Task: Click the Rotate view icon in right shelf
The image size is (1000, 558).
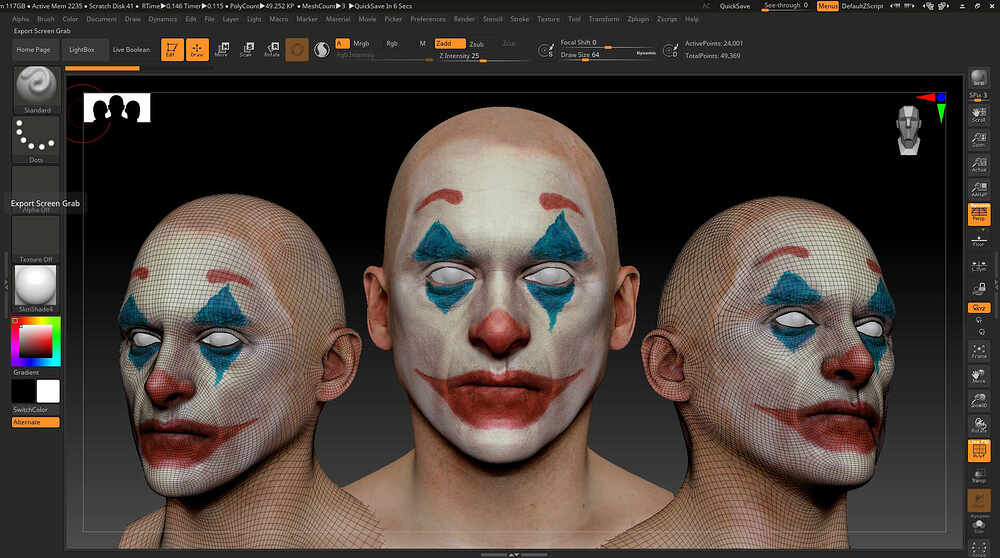Action: point(978,425)
